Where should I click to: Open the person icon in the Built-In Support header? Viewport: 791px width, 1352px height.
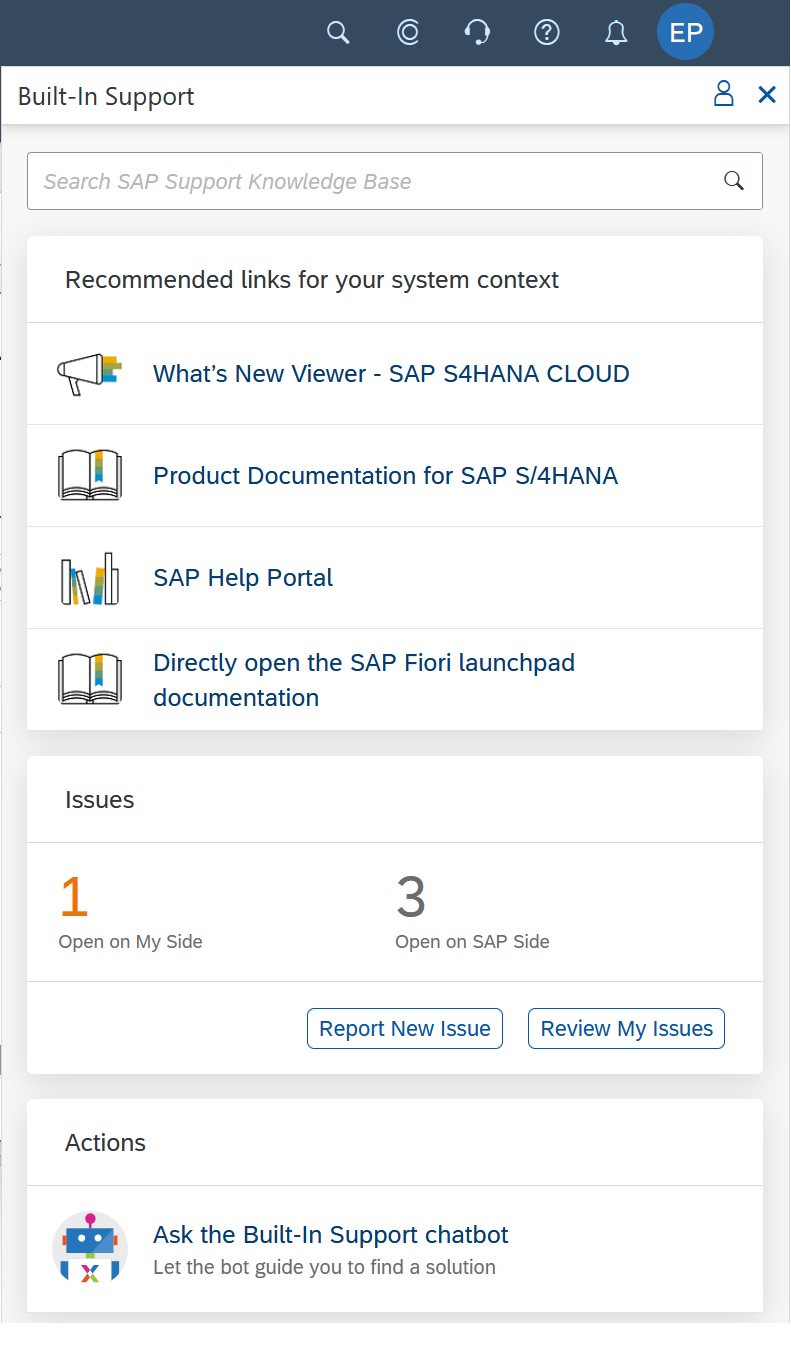pyautogui.click(x=723, y=94)
